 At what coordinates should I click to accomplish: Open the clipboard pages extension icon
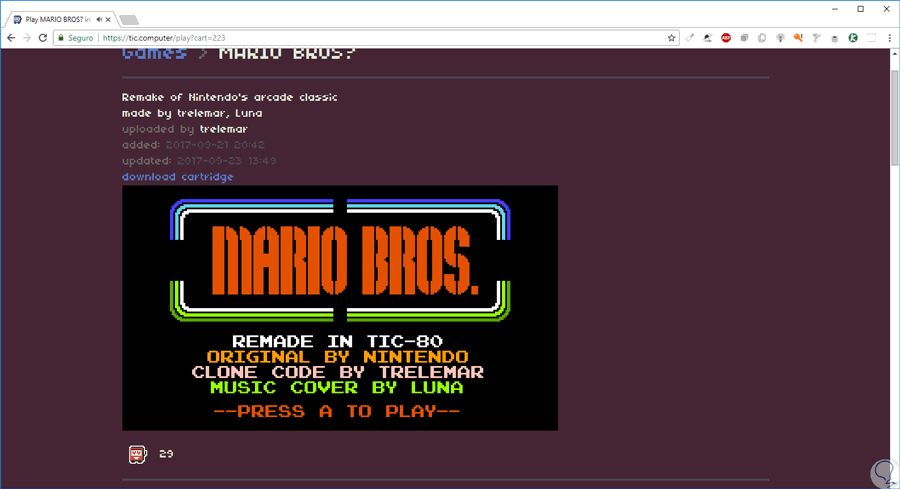(x=762, y=38)
